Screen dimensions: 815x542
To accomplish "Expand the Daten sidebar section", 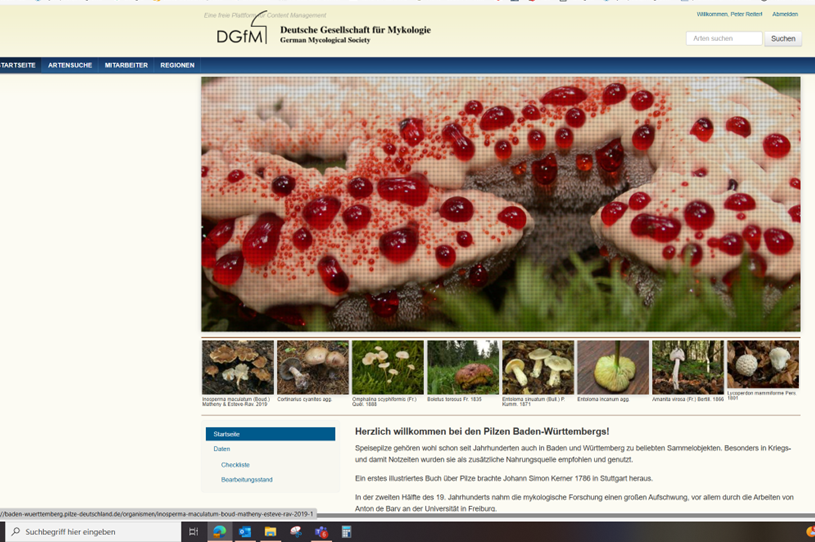I will point(221,449).
